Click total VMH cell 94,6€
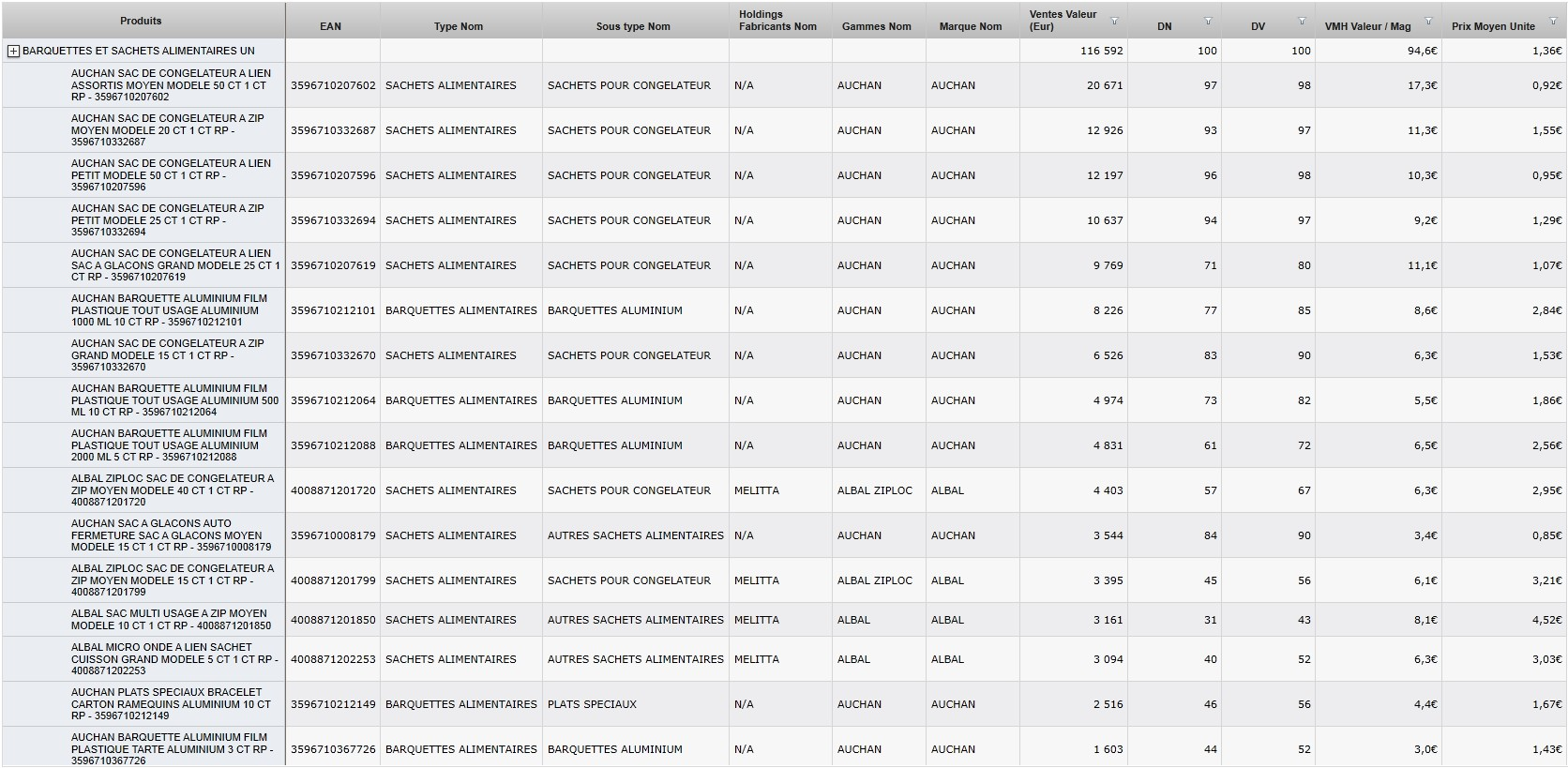 click(x=1422, y=51)
